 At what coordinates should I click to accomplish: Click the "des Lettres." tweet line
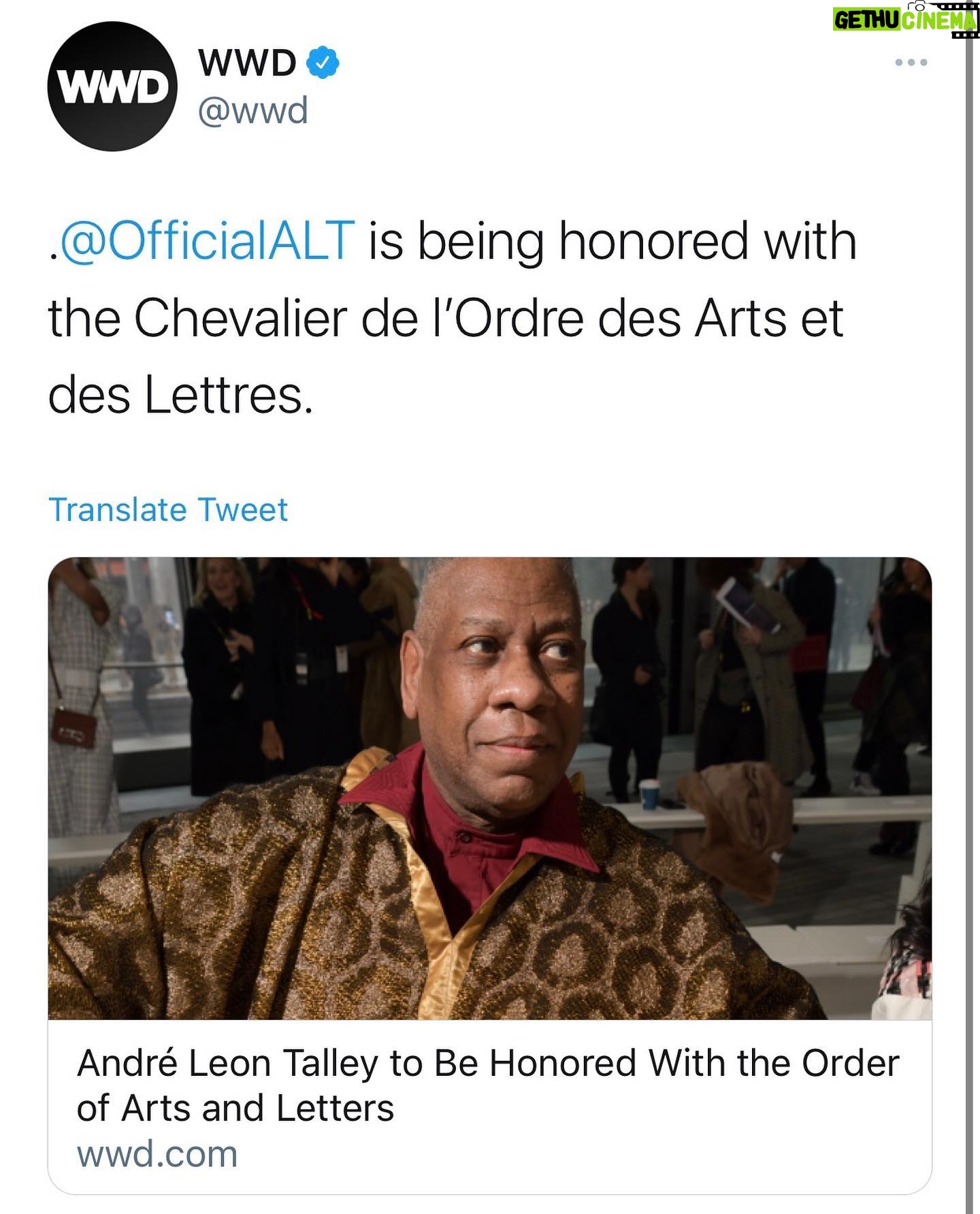(181, 396)
